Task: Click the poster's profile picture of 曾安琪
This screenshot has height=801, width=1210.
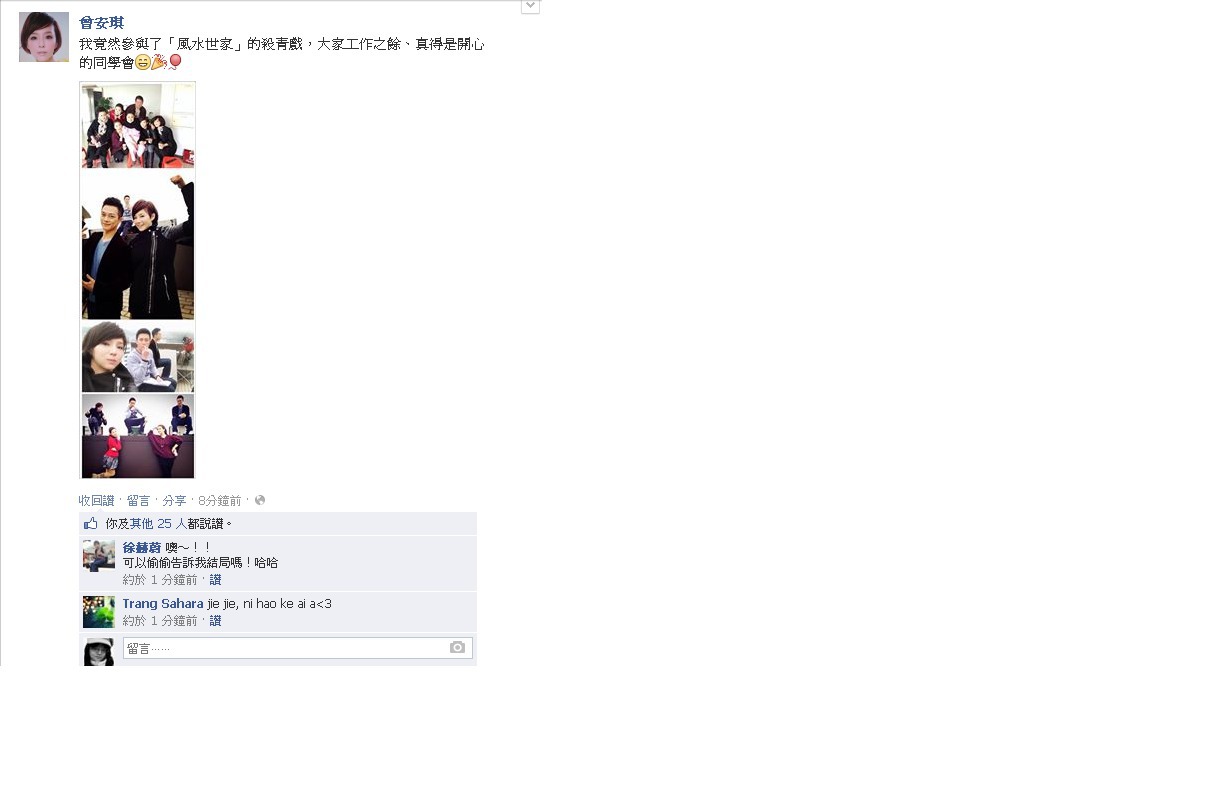Action: 44,37
